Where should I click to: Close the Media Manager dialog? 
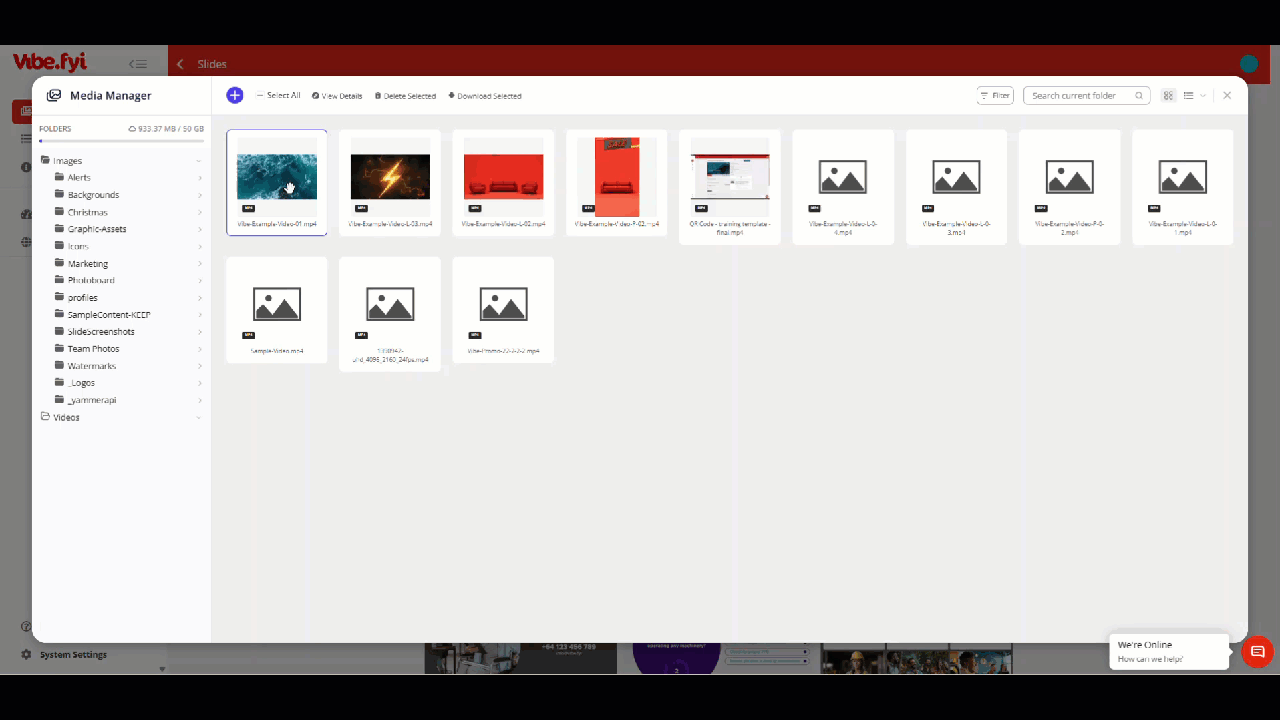[1227, 96]
